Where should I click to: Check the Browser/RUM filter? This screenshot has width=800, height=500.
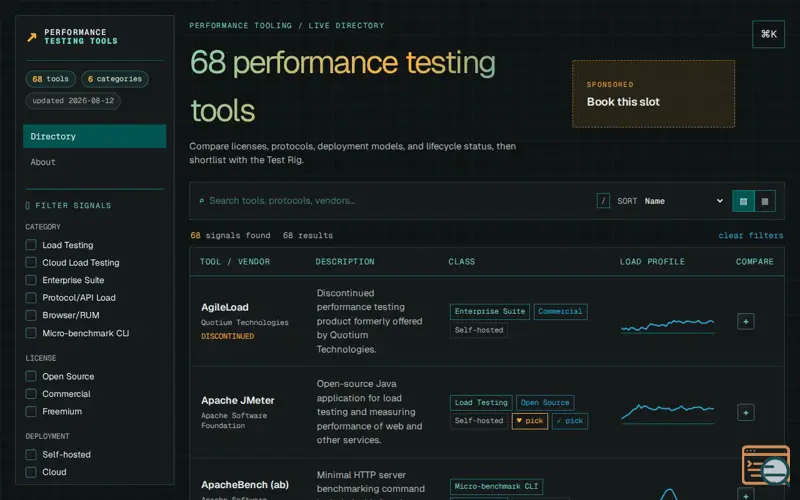click(31, 315)
